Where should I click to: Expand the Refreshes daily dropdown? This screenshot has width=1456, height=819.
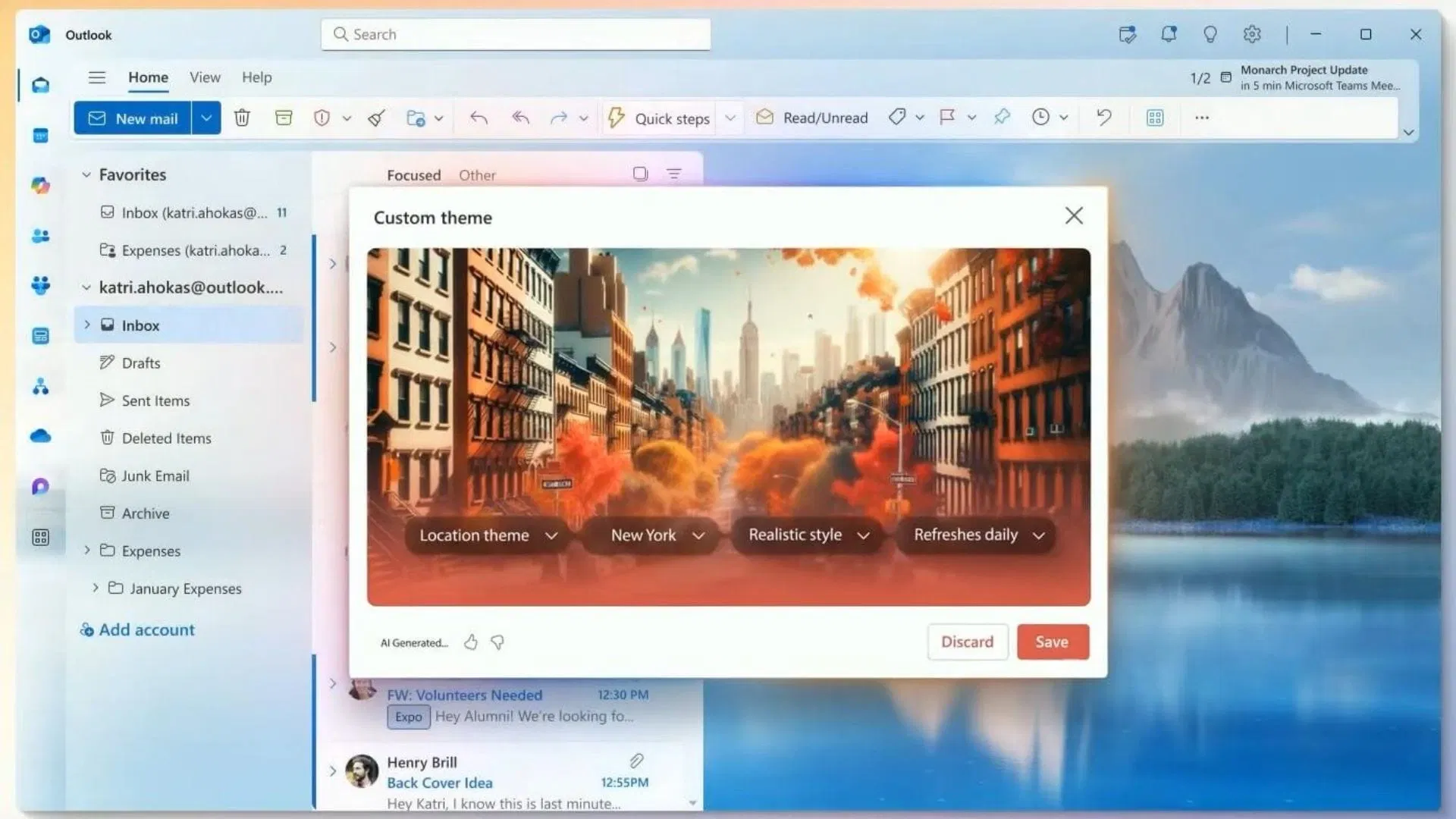977,535
